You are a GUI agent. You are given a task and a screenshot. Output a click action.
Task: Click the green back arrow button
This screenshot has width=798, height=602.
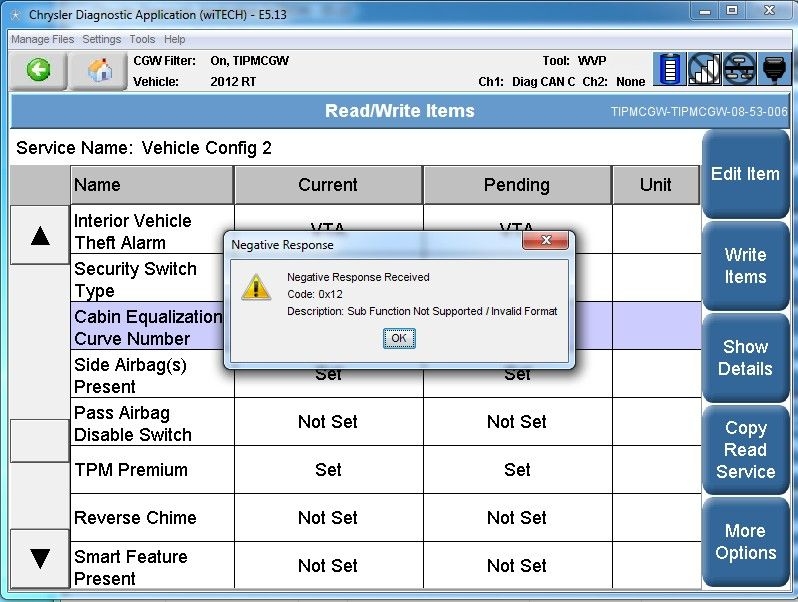pyautogui.click(x=38, y=70)
